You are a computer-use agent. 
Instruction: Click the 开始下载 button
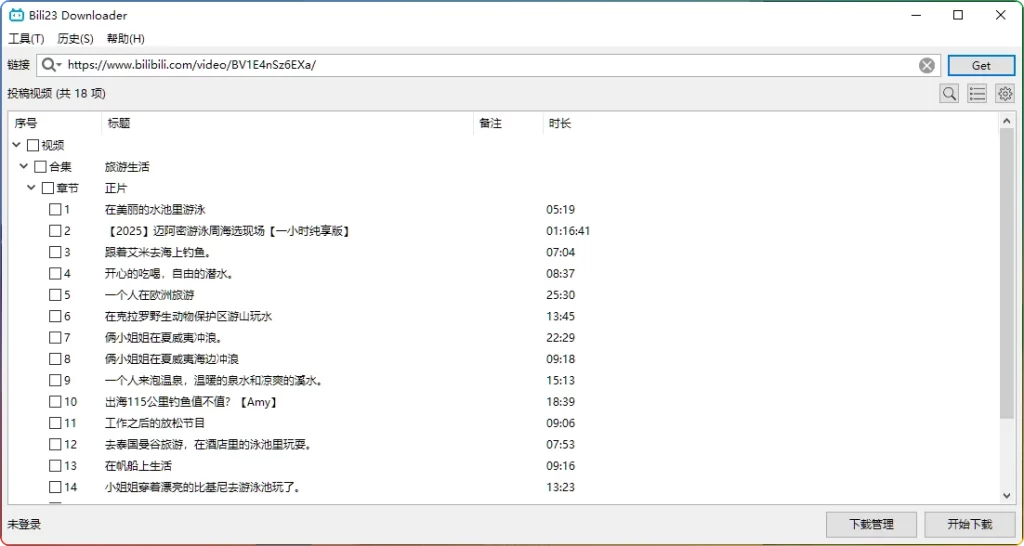tap(970, 524)
